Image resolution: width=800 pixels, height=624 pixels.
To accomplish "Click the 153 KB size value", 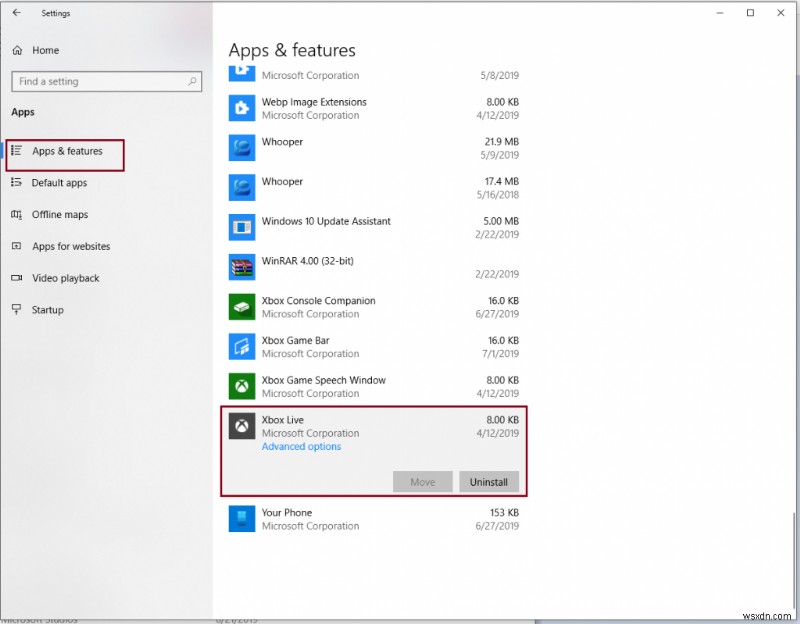I will [x=504, y=512].
